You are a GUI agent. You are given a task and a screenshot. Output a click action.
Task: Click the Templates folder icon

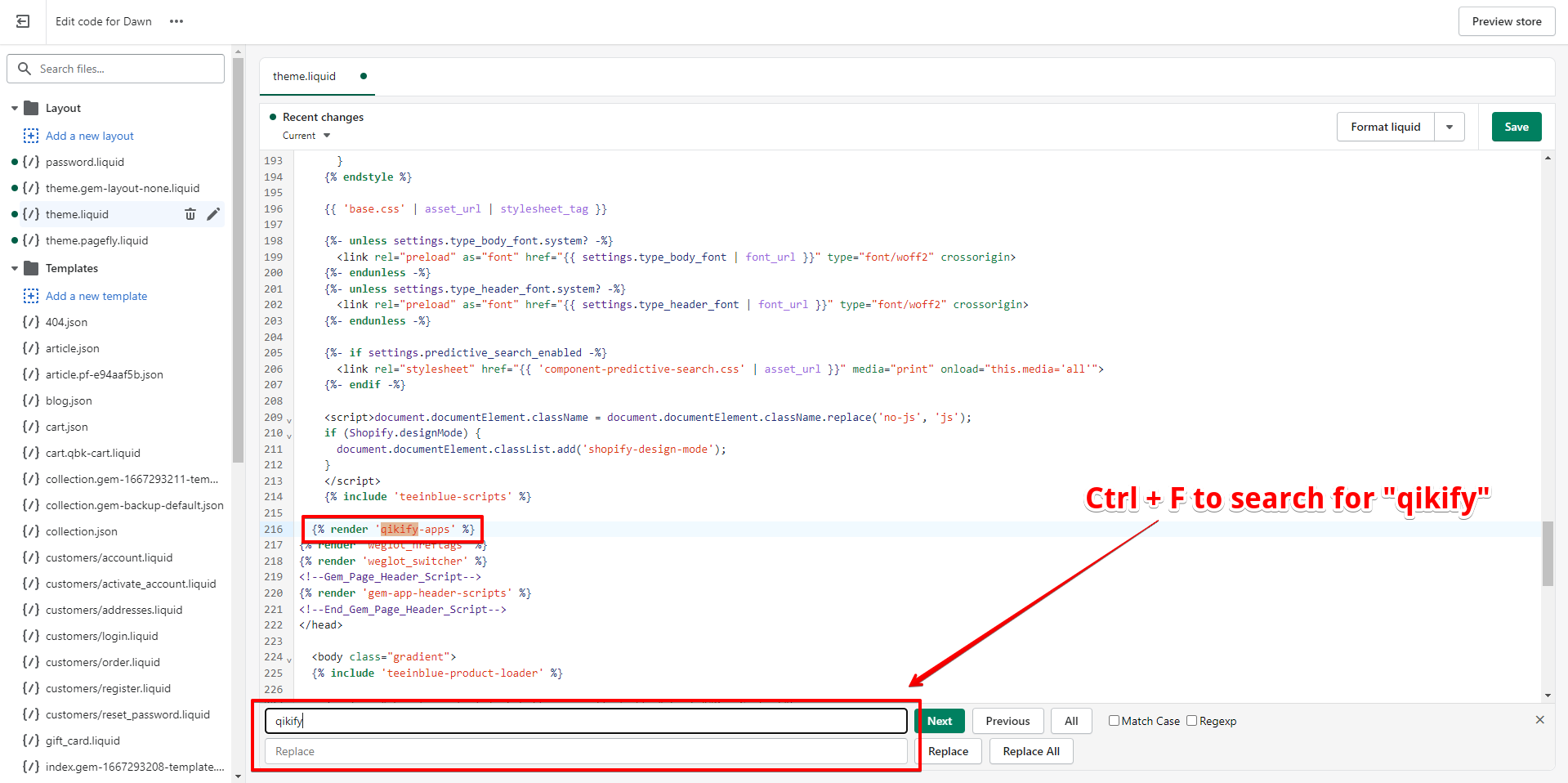[32, 268]
